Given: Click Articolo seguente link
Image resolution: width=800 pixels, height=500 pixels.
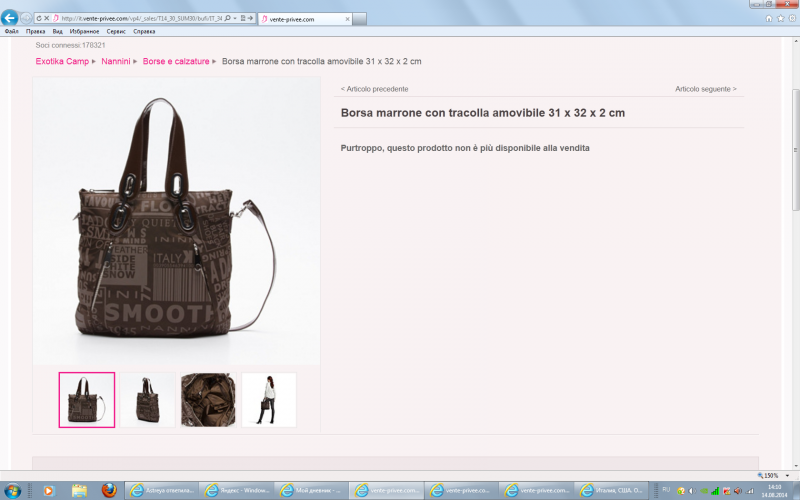Looking at the screenshot, I should point(705,89).
